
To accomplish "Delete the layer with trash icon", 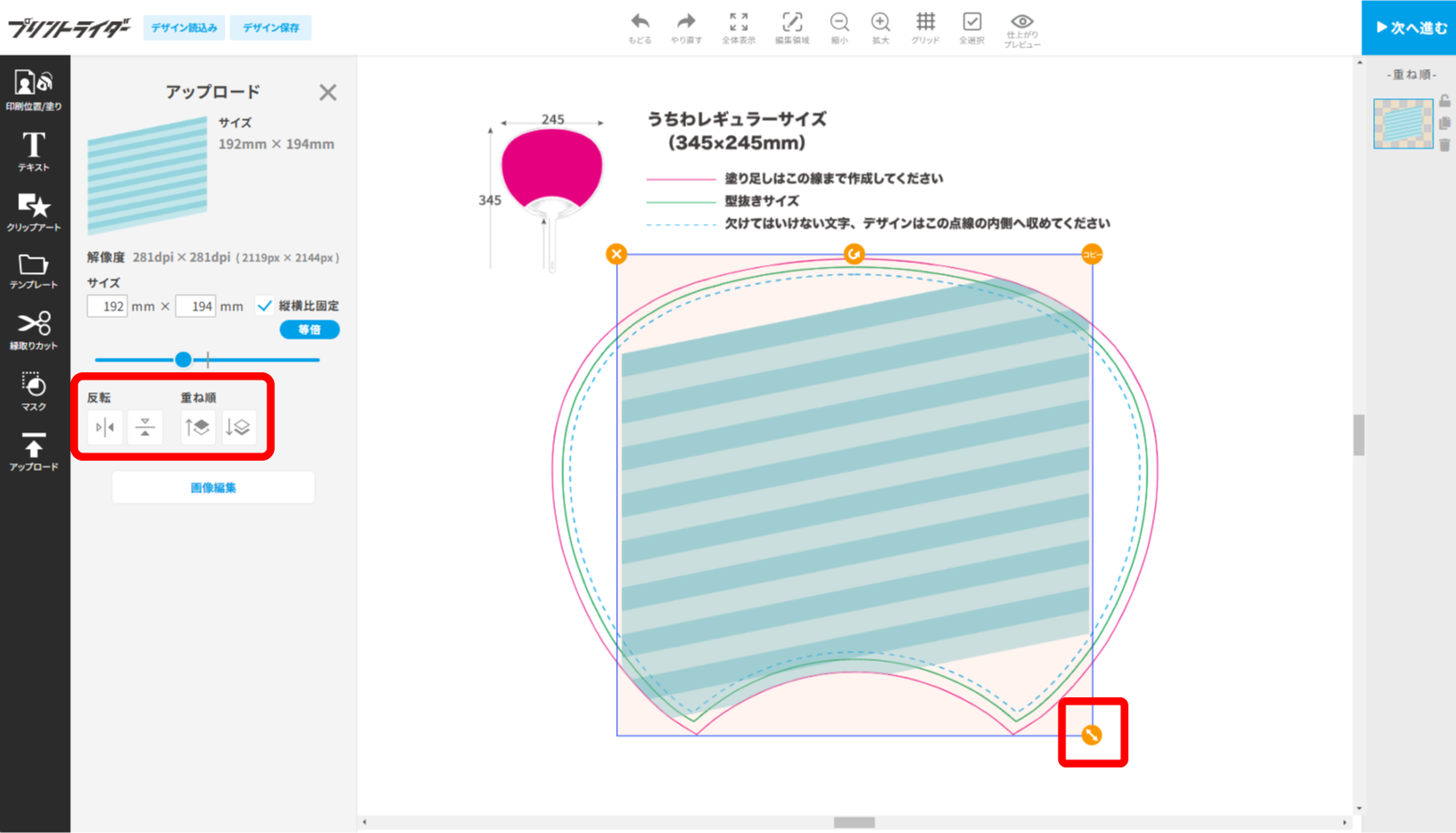I will click(1444, 145).
